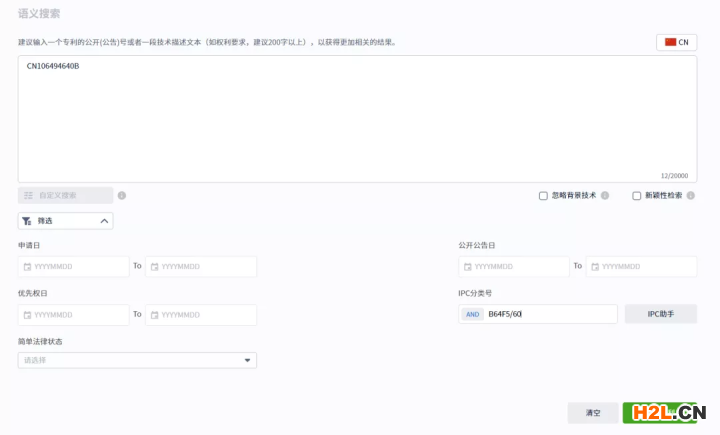Open the CN country selector button

point(676,42)
